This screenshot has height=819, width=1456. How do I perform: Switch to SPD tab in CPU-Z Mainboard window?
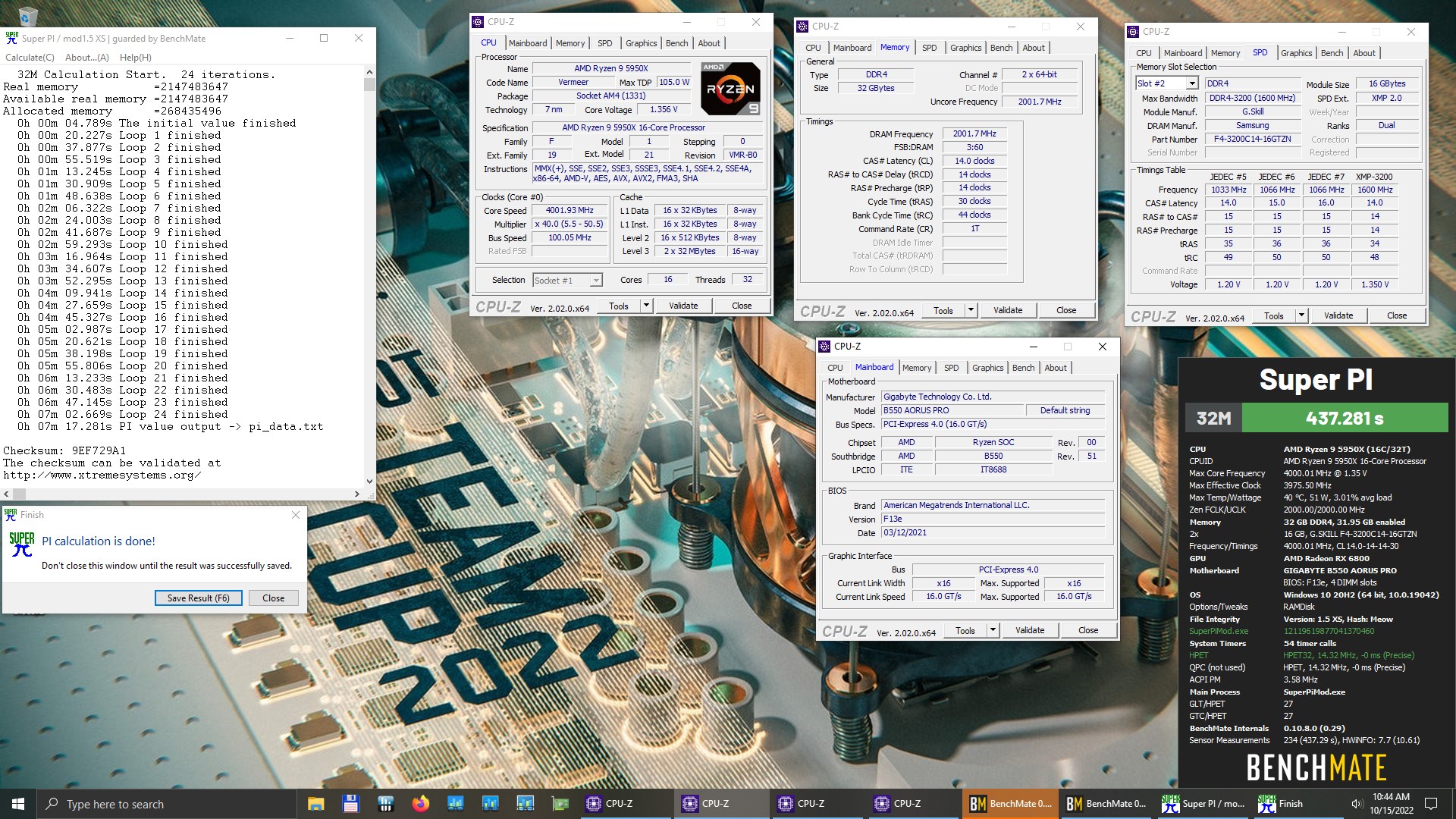(951, 368)
